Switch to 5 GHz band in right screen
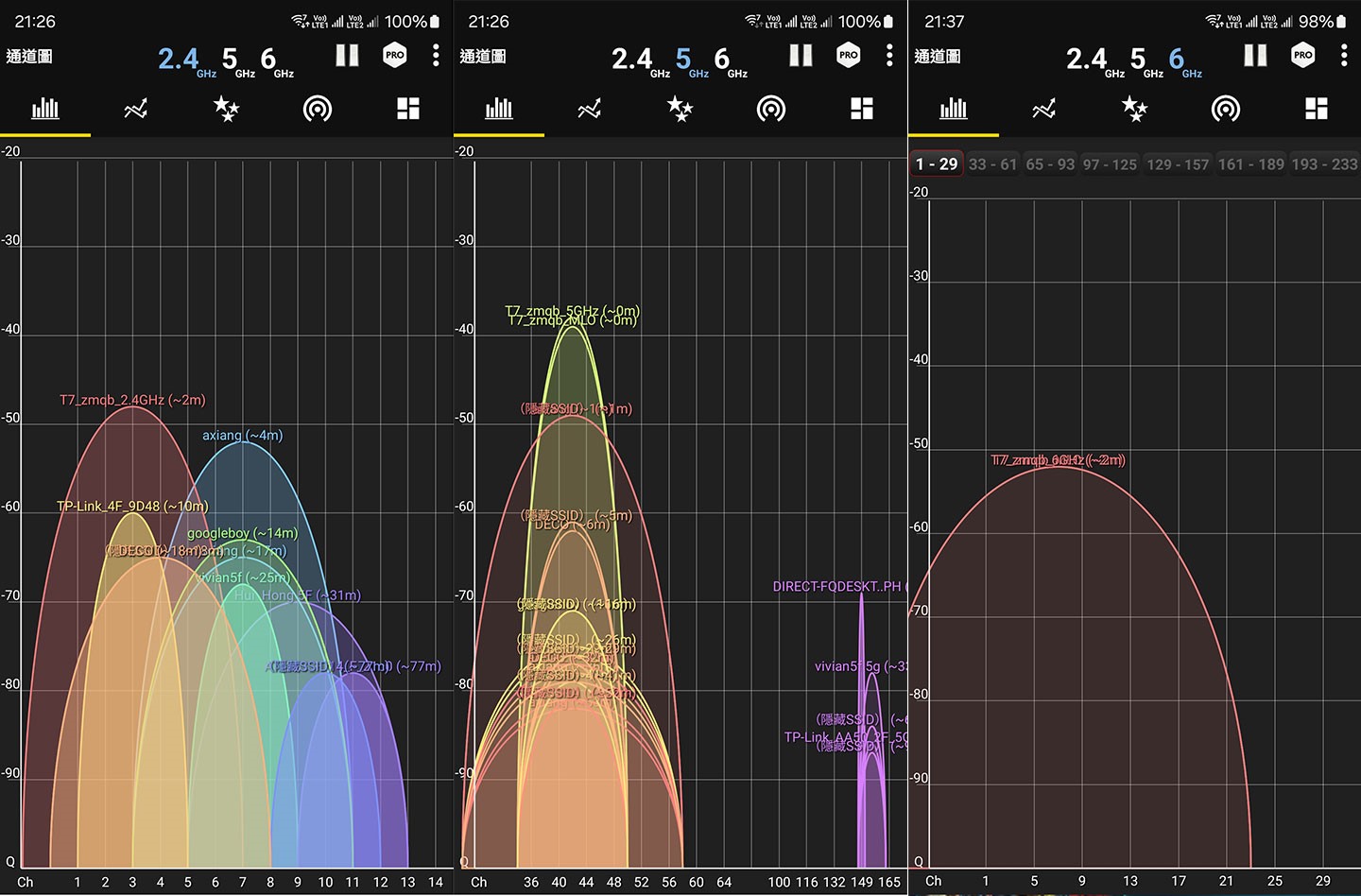Screen dimensions: 1361x896 [x=1146, y=60]
